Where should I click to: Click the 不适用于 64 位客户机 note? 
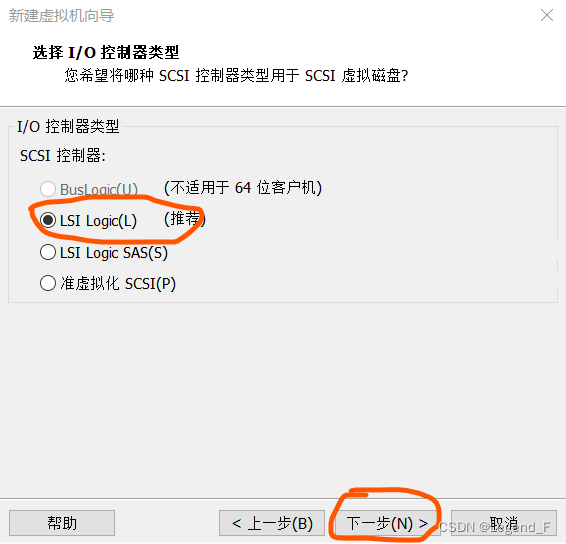click(243, 188)
